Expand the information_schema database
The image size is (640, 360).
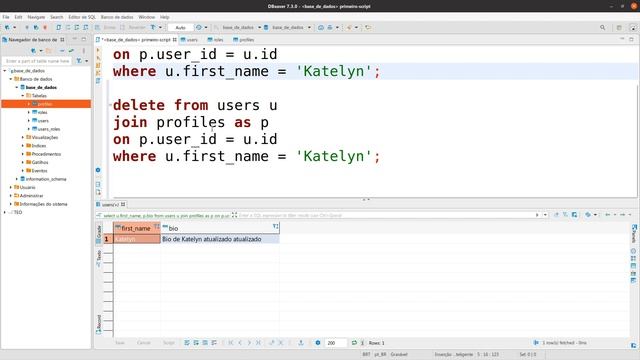(x=17, y=179)
